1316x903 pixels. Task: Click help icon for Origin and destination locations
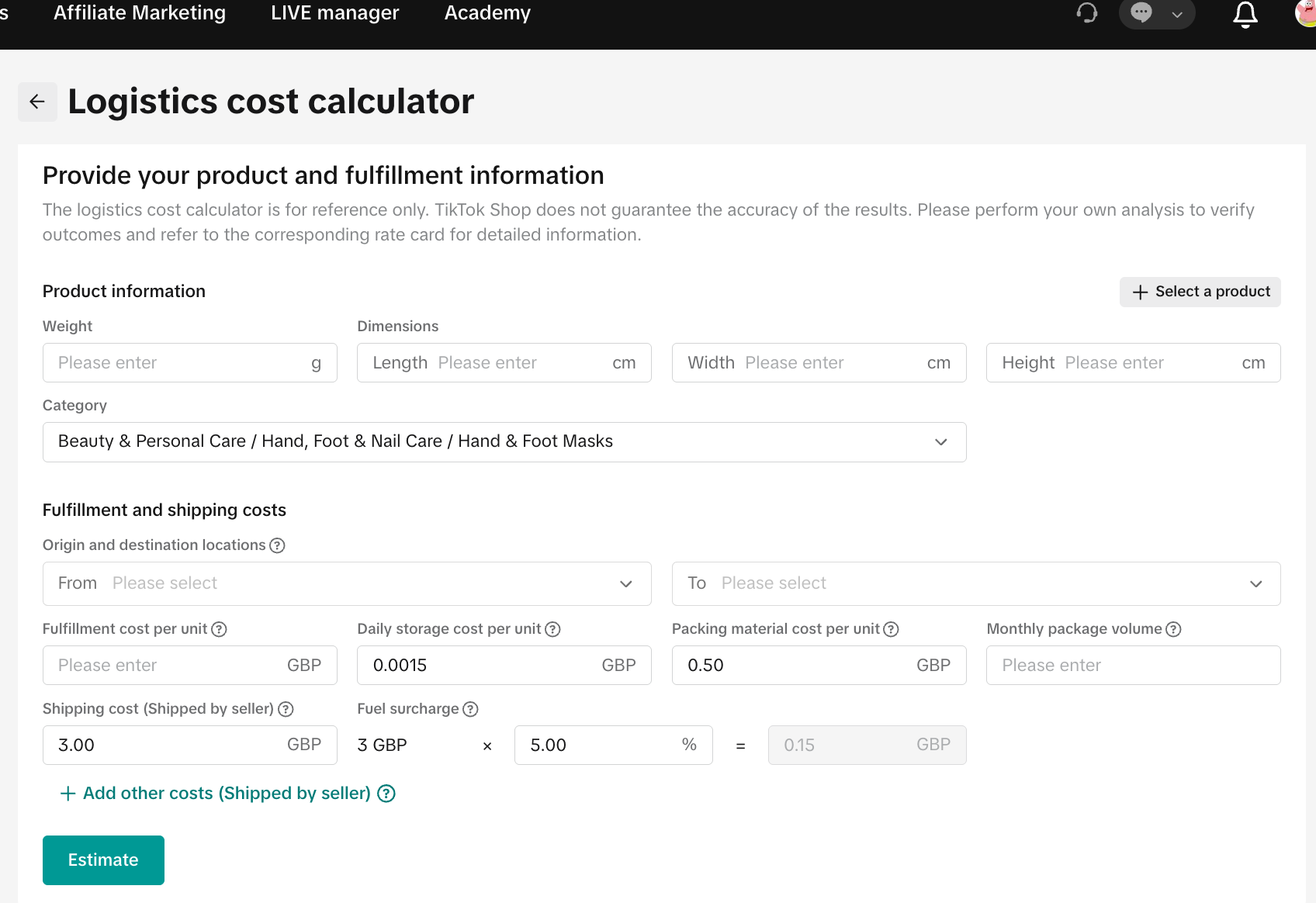point(277,545)
